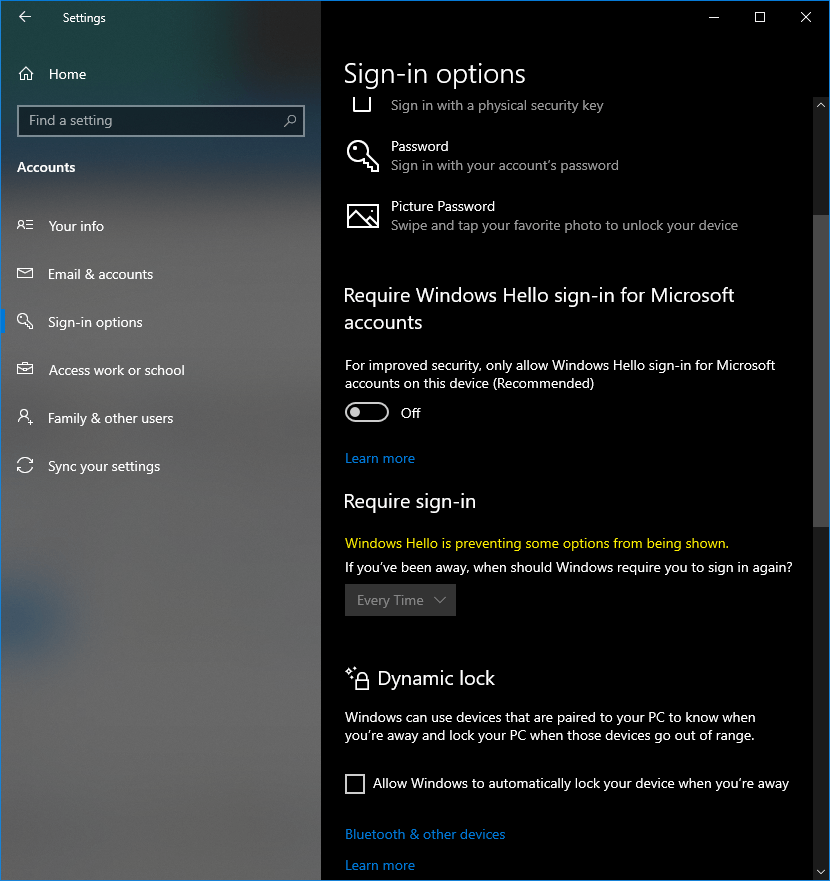Click the Dynamic lock padlock icon
Image resolution: width=830 pixels, height=881 pixels.
(x=357, y=678)
